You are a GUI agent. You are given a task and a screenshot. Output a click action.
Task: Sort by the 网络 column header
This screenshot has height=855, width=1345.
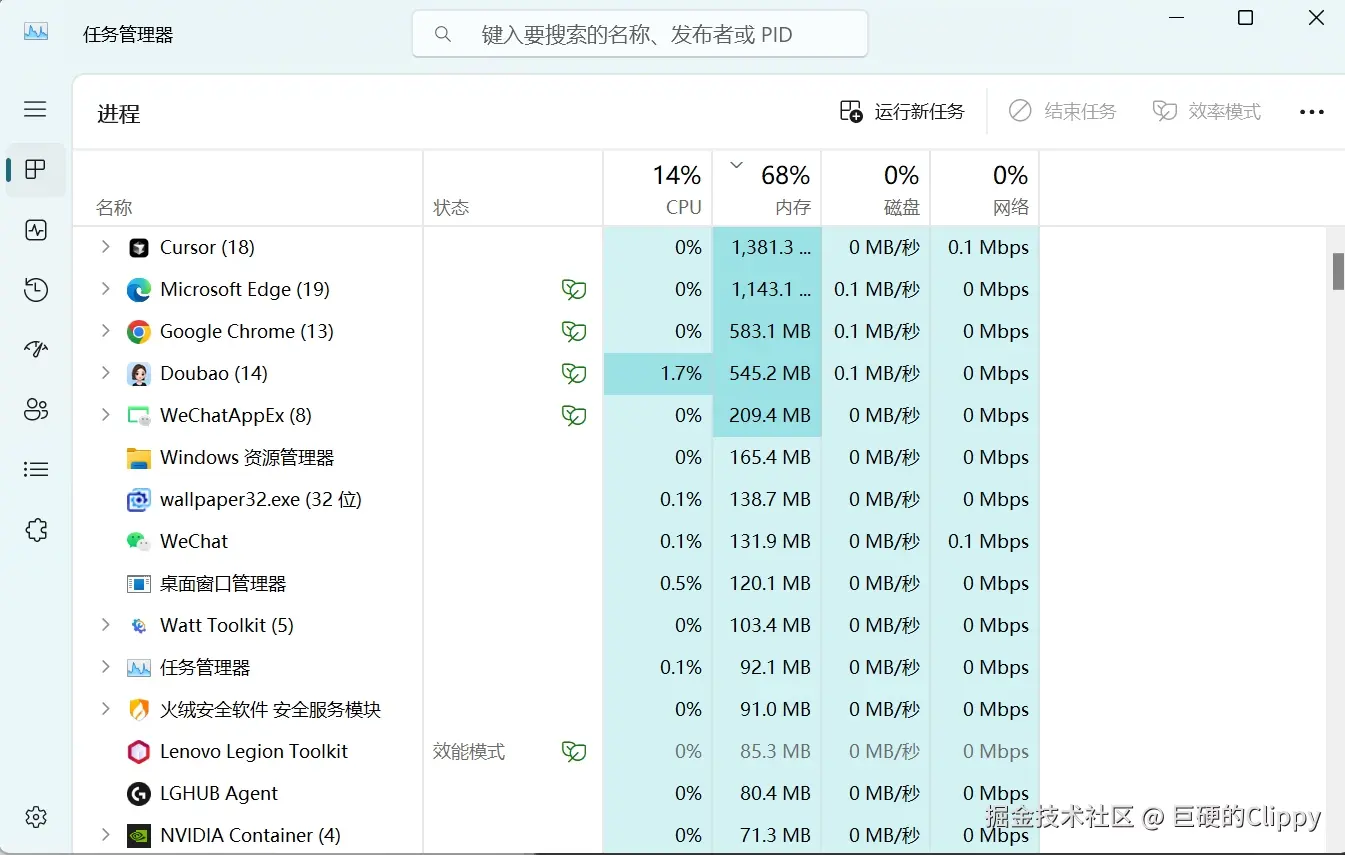[x=985, y=189]
